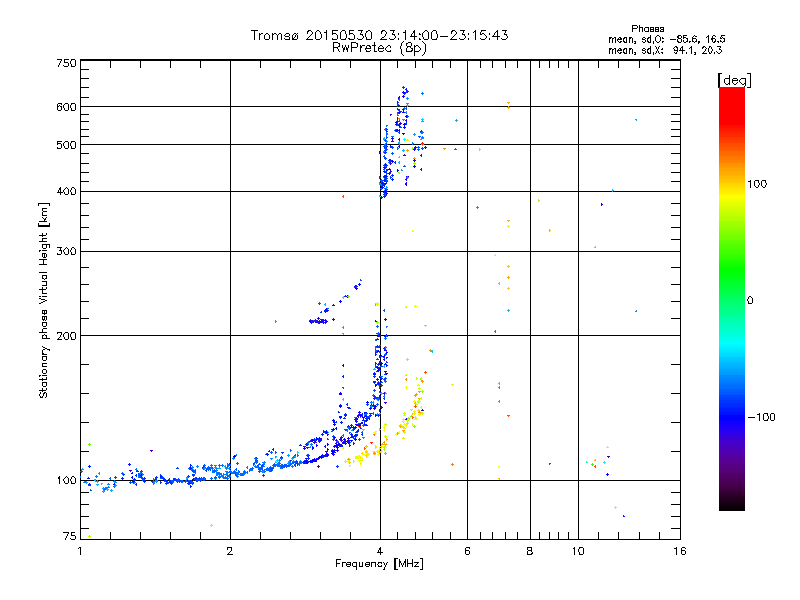Click the x-axis tick label '16'

[x=680, y=551]
